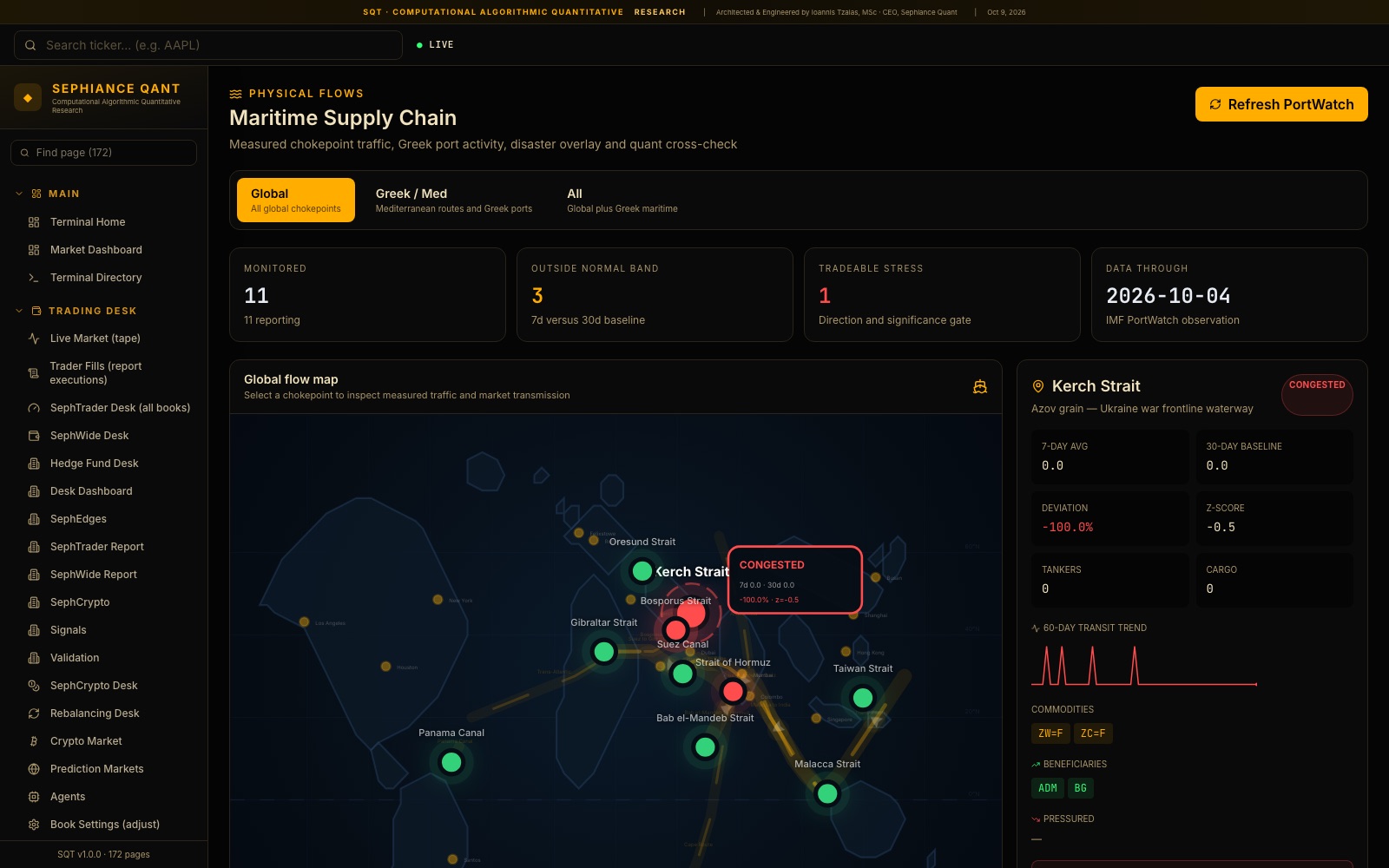
Task: Click the Refresh PortWatch button
Action: 1281,104
